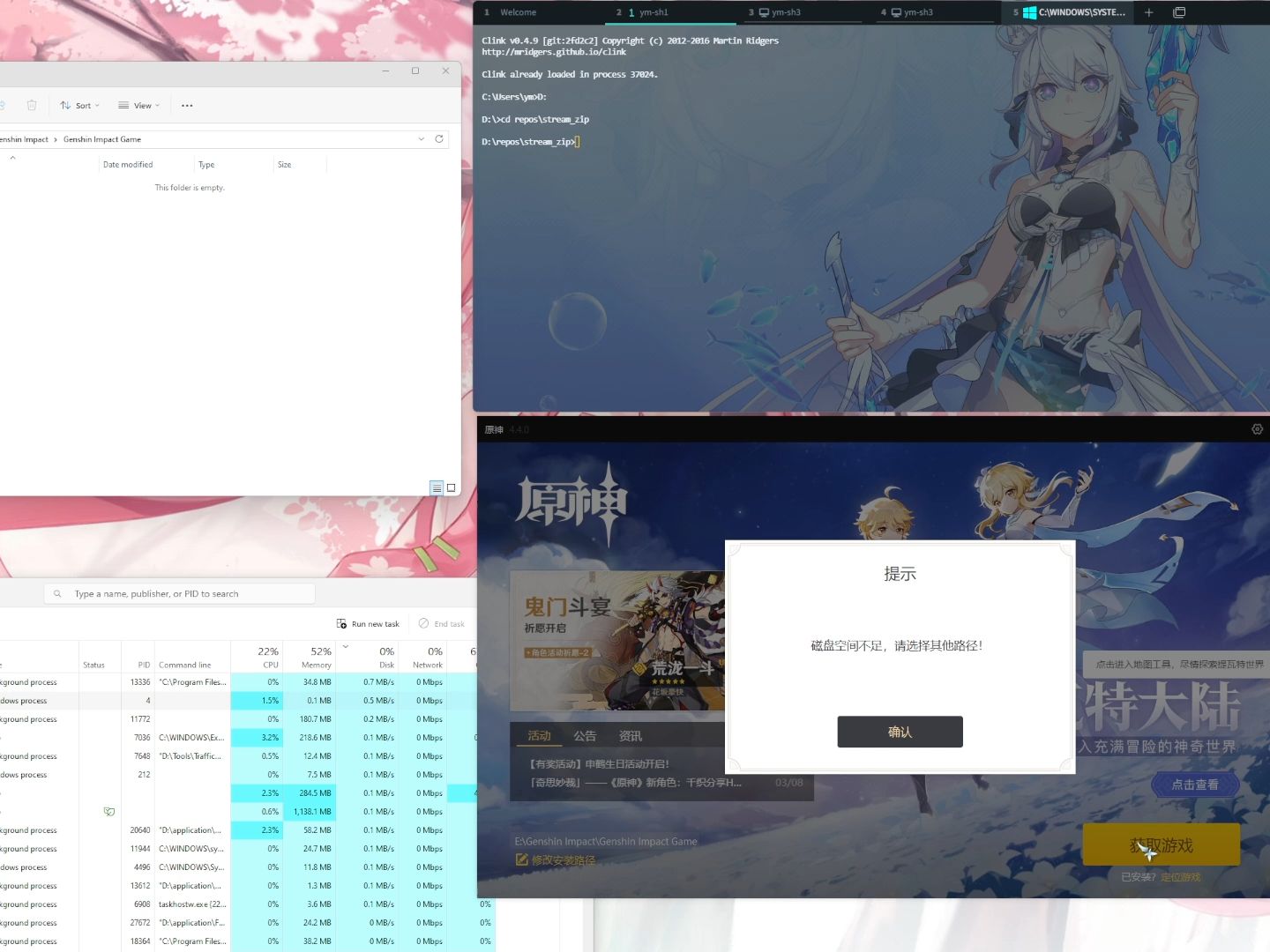Click the 点击查看 button

coord(1194,785)
